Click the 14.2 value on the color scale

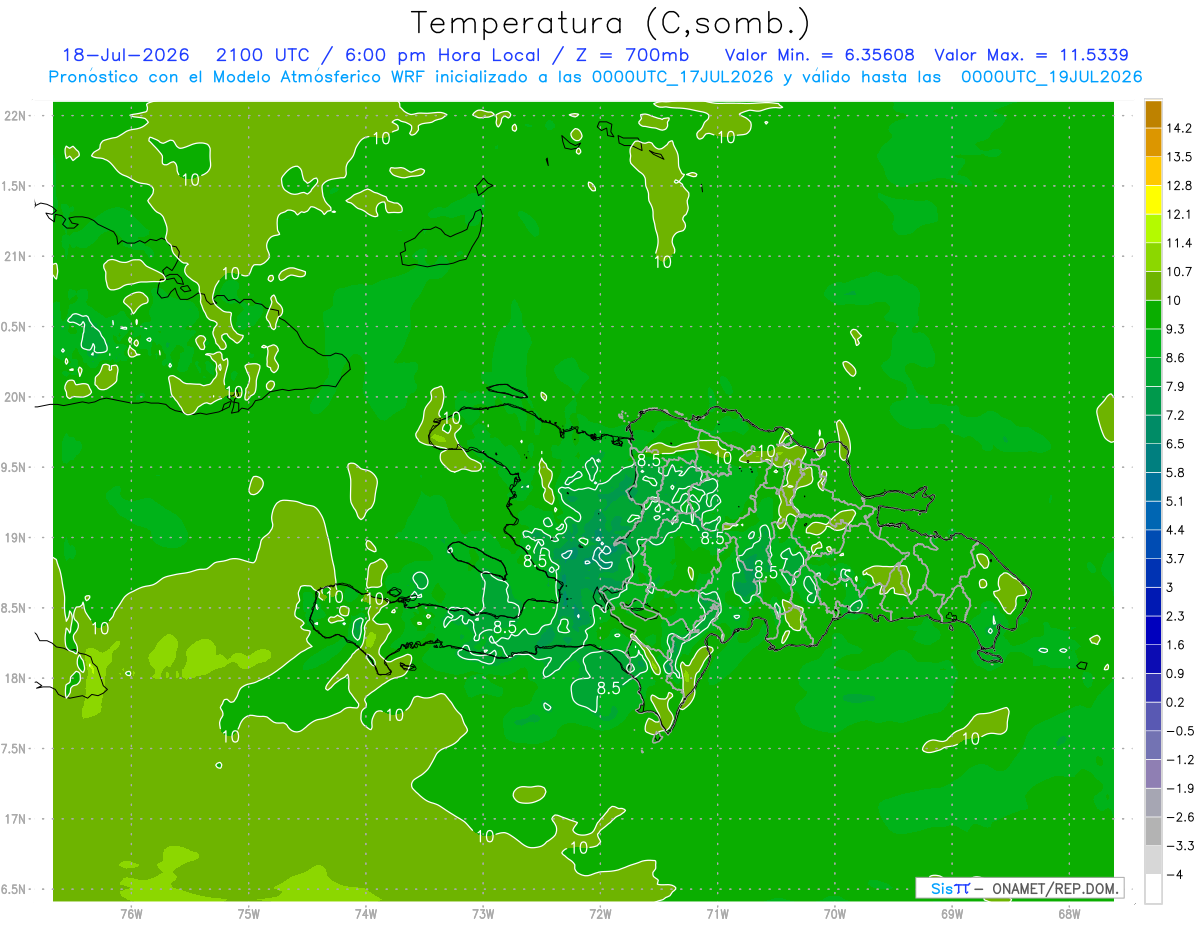[x=1179, y=128]
